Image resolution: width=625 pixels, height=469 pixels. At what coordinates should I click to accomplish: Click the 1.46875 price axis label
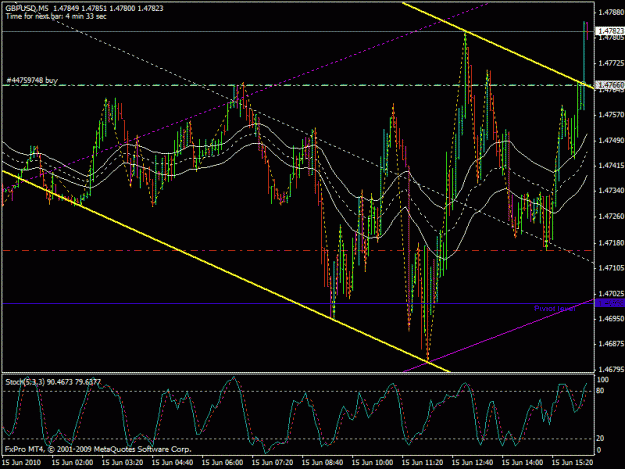coord(611,344)
